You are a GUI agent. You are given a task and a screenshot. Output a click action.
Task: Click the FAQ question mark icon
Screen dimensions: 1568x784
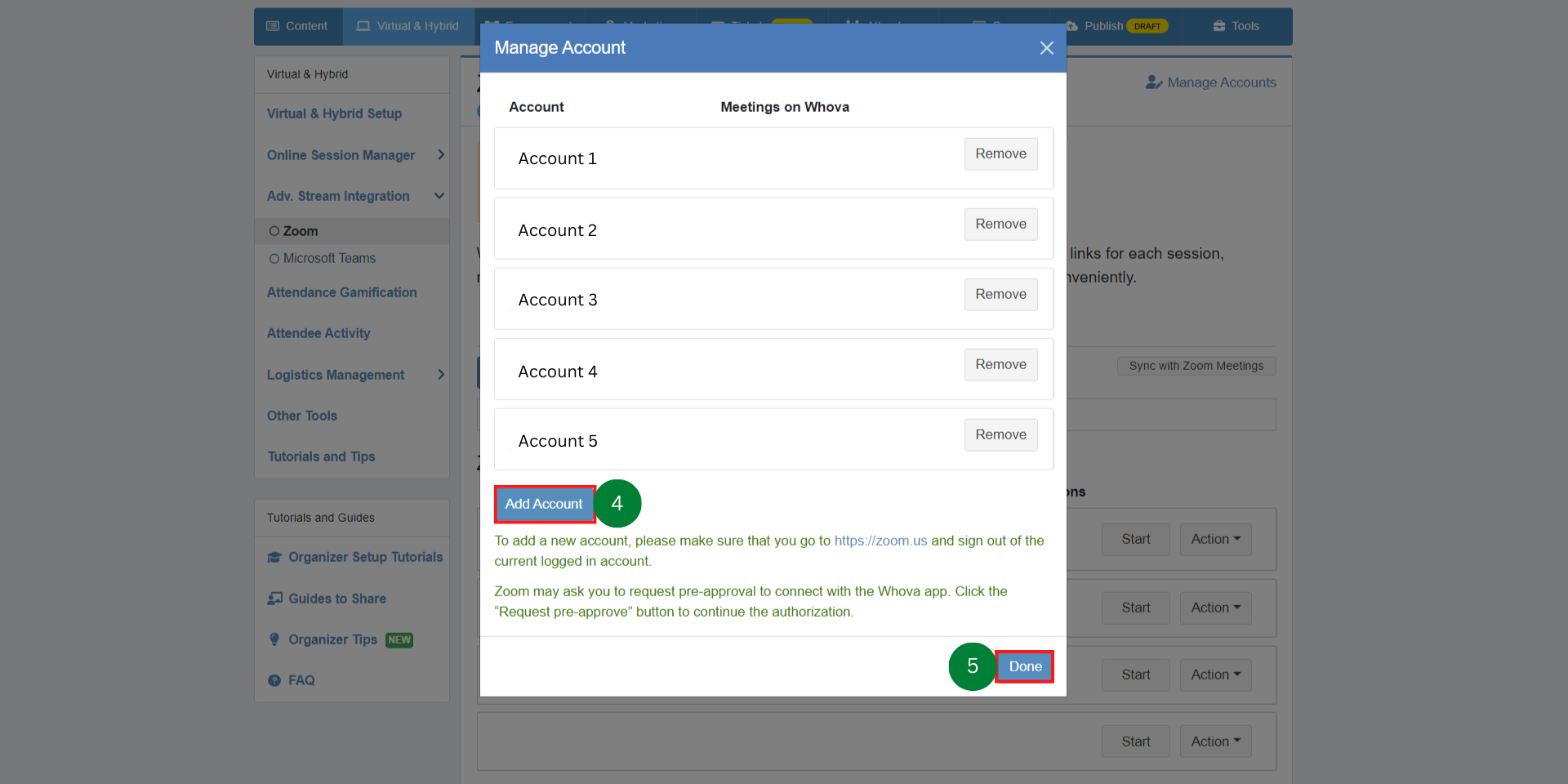coord(274,680)
